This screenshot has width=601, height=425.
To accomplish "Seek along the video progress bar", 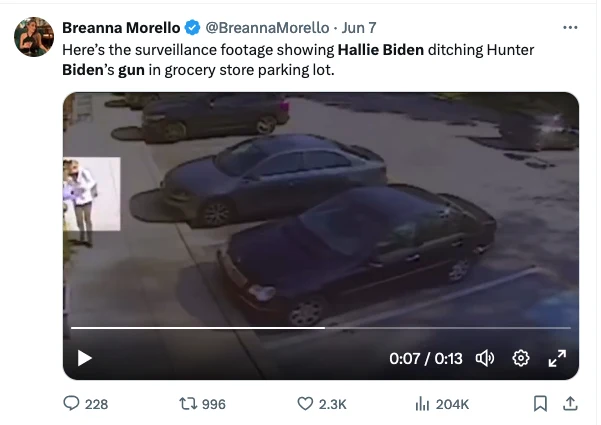I will pyautogui.click(x=321, y=328).
